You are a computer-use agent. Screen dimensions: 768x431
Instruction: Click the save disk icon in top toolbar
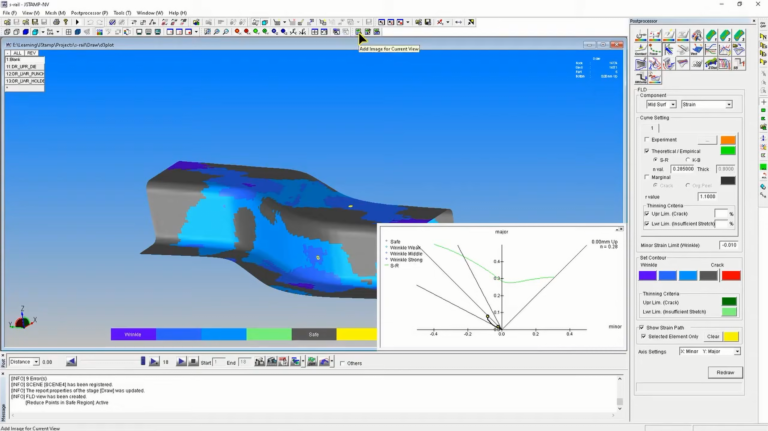(35, 22)
